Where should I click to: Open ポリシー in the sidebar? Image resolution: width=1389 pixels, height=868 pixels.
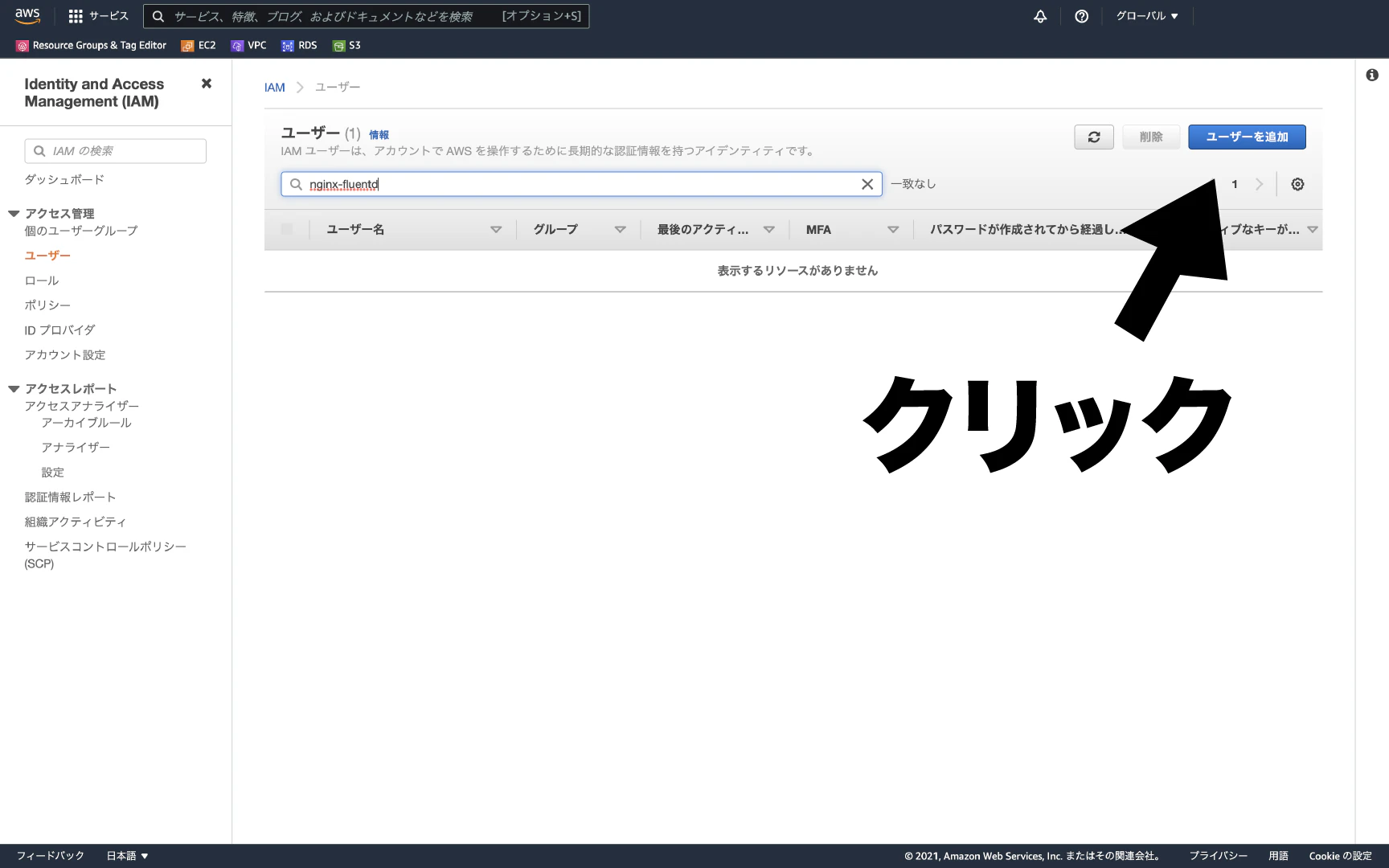click(47, 305)
